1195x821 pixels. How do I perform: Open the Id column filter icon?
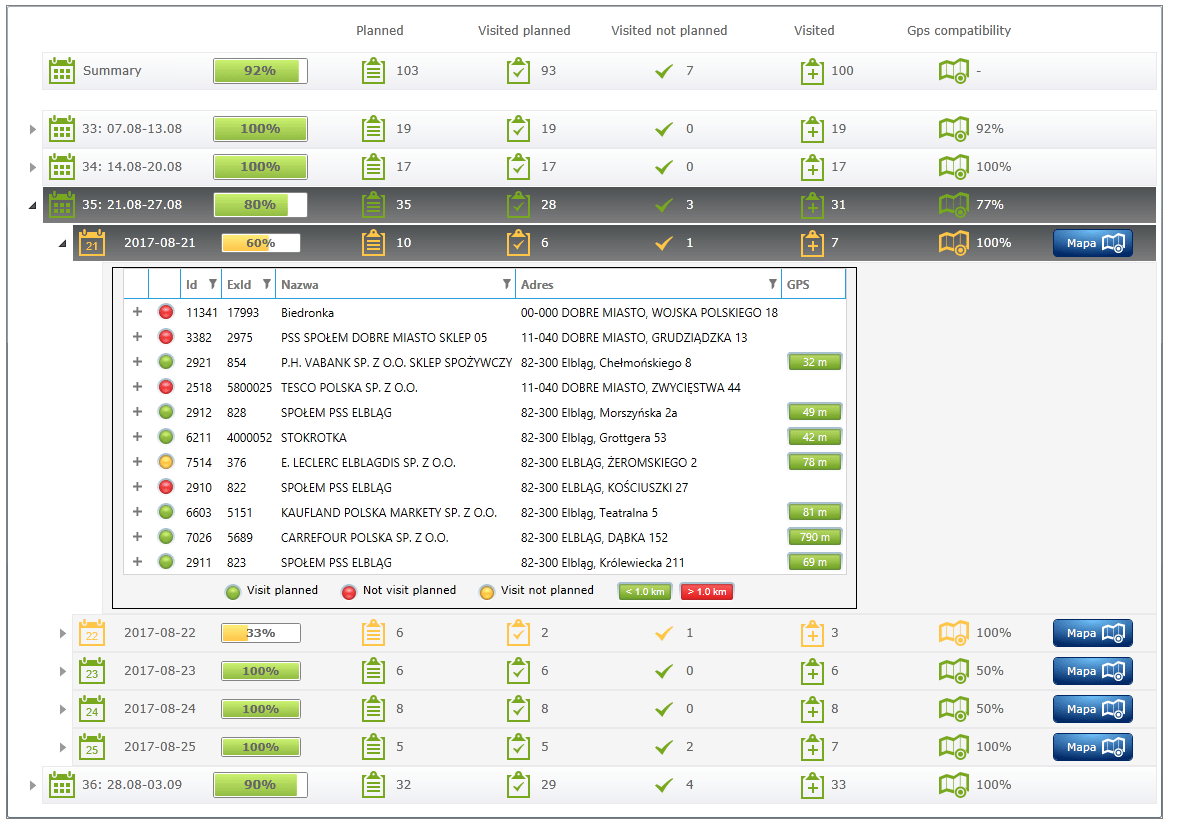213,285
